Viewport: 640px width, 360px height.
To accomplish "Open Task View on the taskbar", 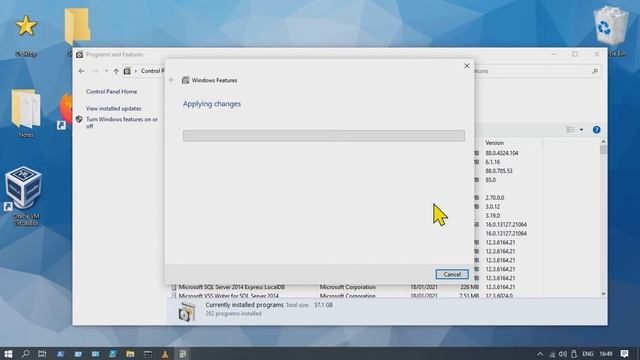I will click(42, 353).
